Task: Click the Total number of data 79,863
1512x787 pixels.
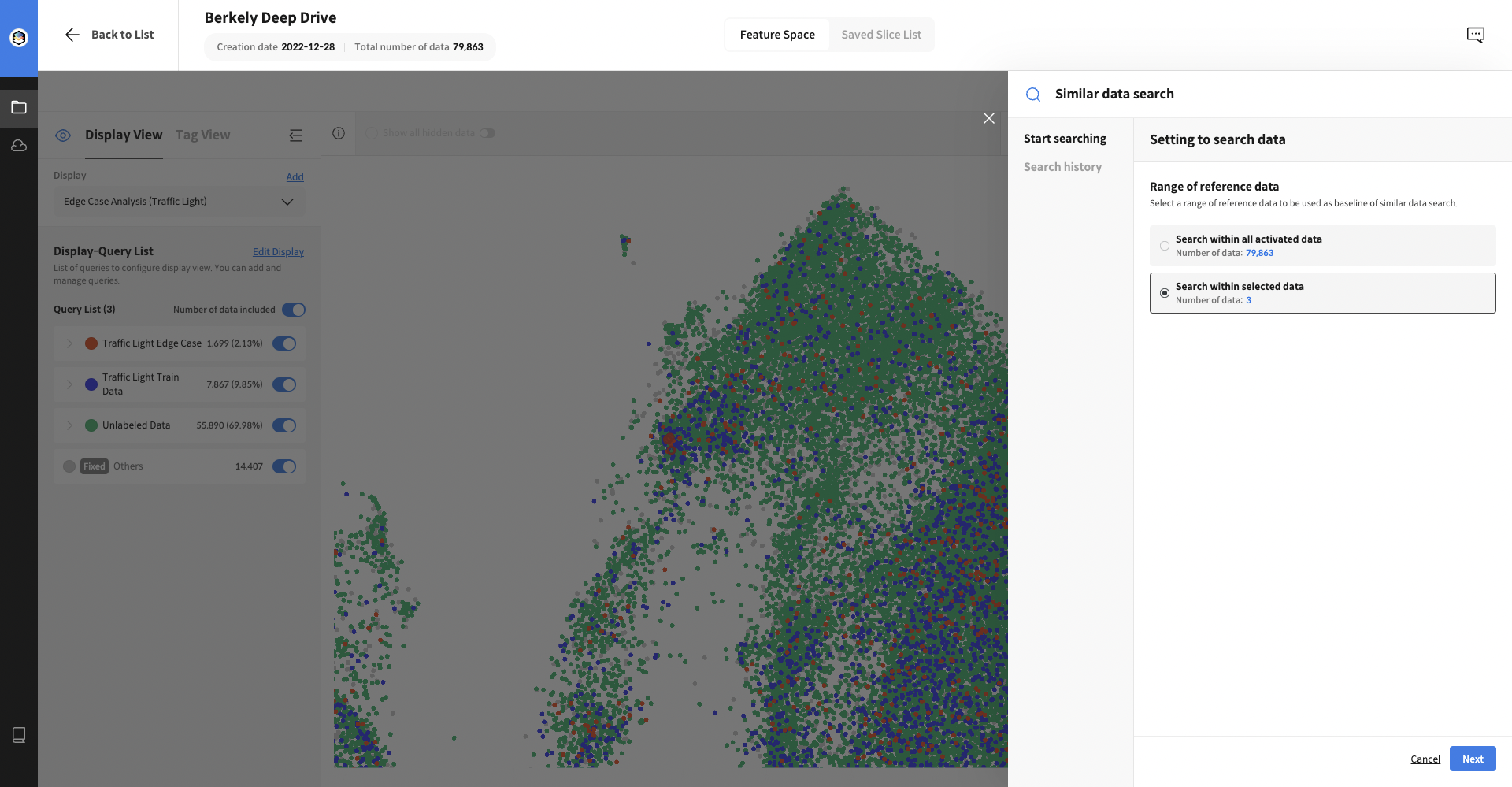Action: [x=419, y=47]
